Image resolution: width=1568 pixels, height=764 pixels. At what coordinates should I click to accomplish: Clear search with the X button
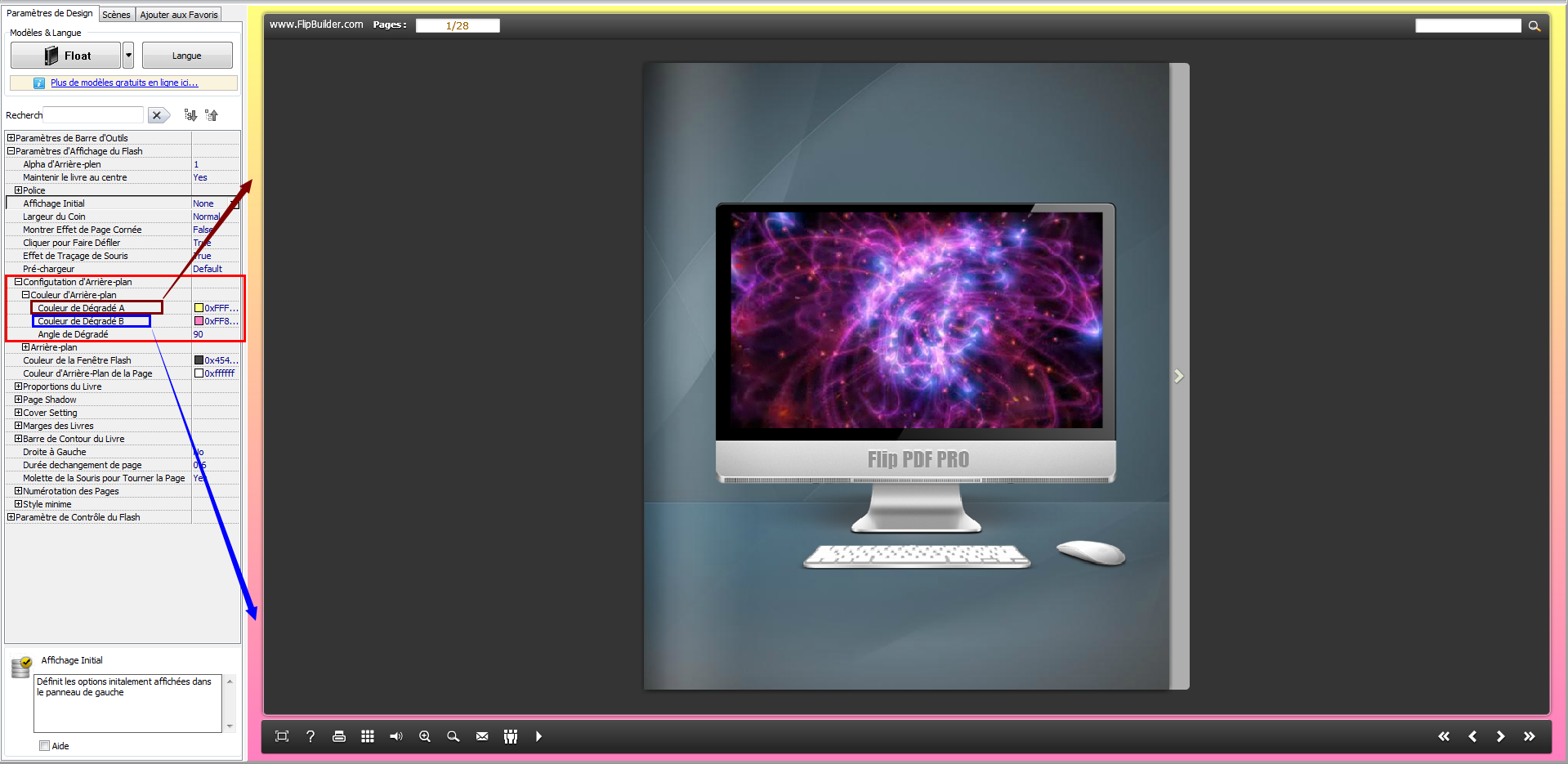tap(158, 115)
